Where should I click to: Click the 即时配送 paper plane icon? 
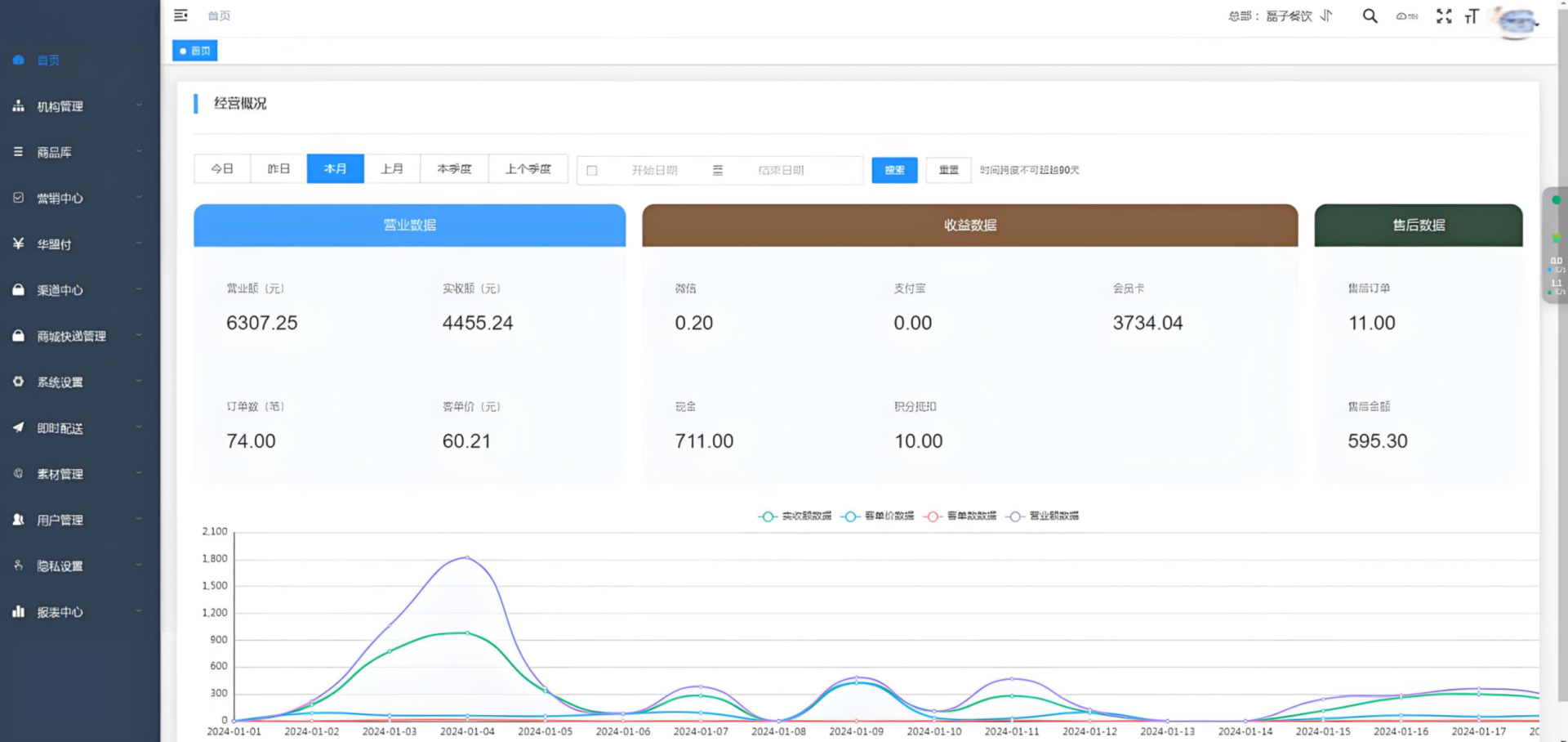pos(19,427)
